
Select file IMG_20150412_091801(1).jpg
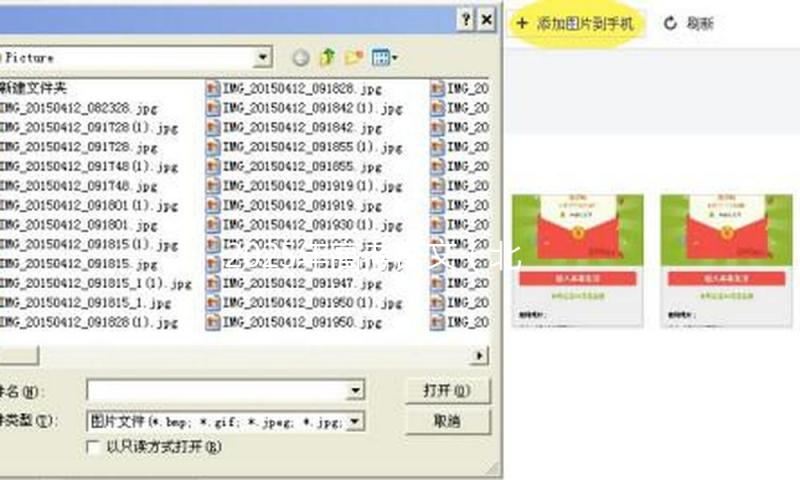click(x=89, y=205)
